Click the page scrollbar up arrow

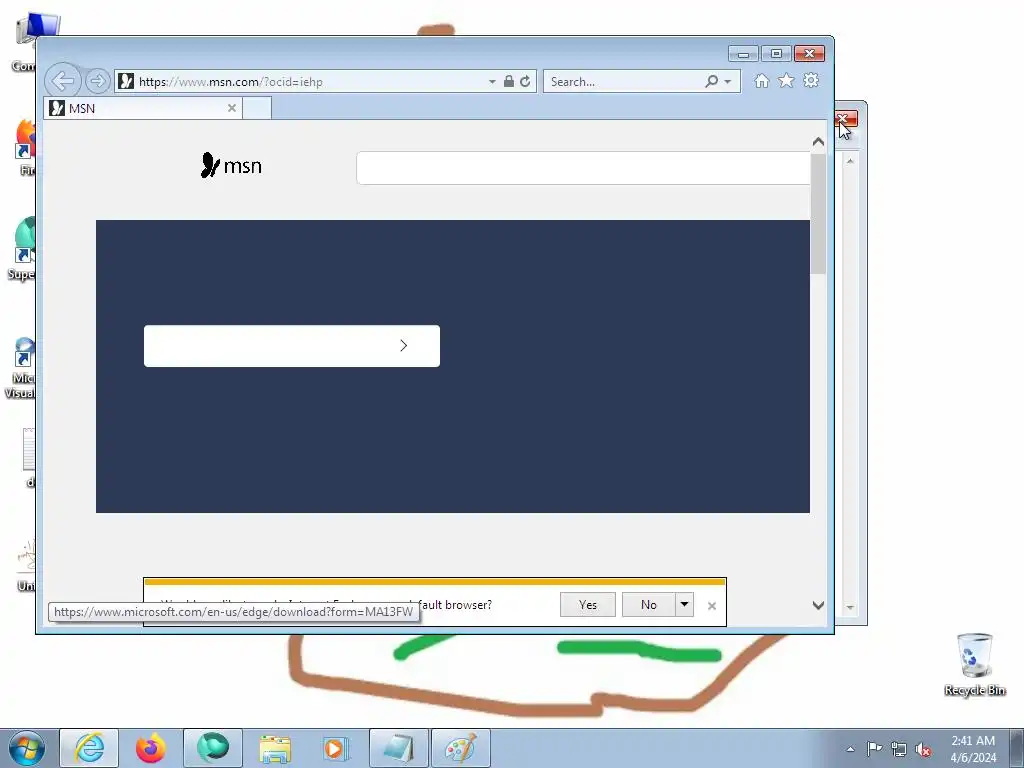click(x=818, y=142)
